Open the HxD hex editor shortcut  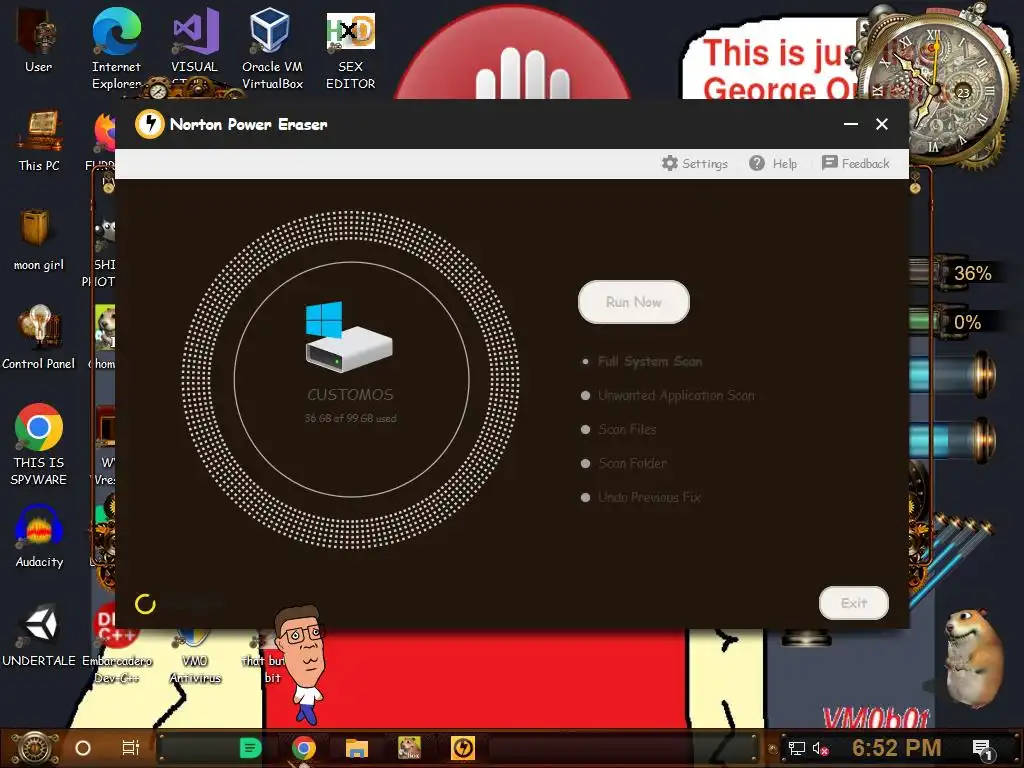point(351,49)
